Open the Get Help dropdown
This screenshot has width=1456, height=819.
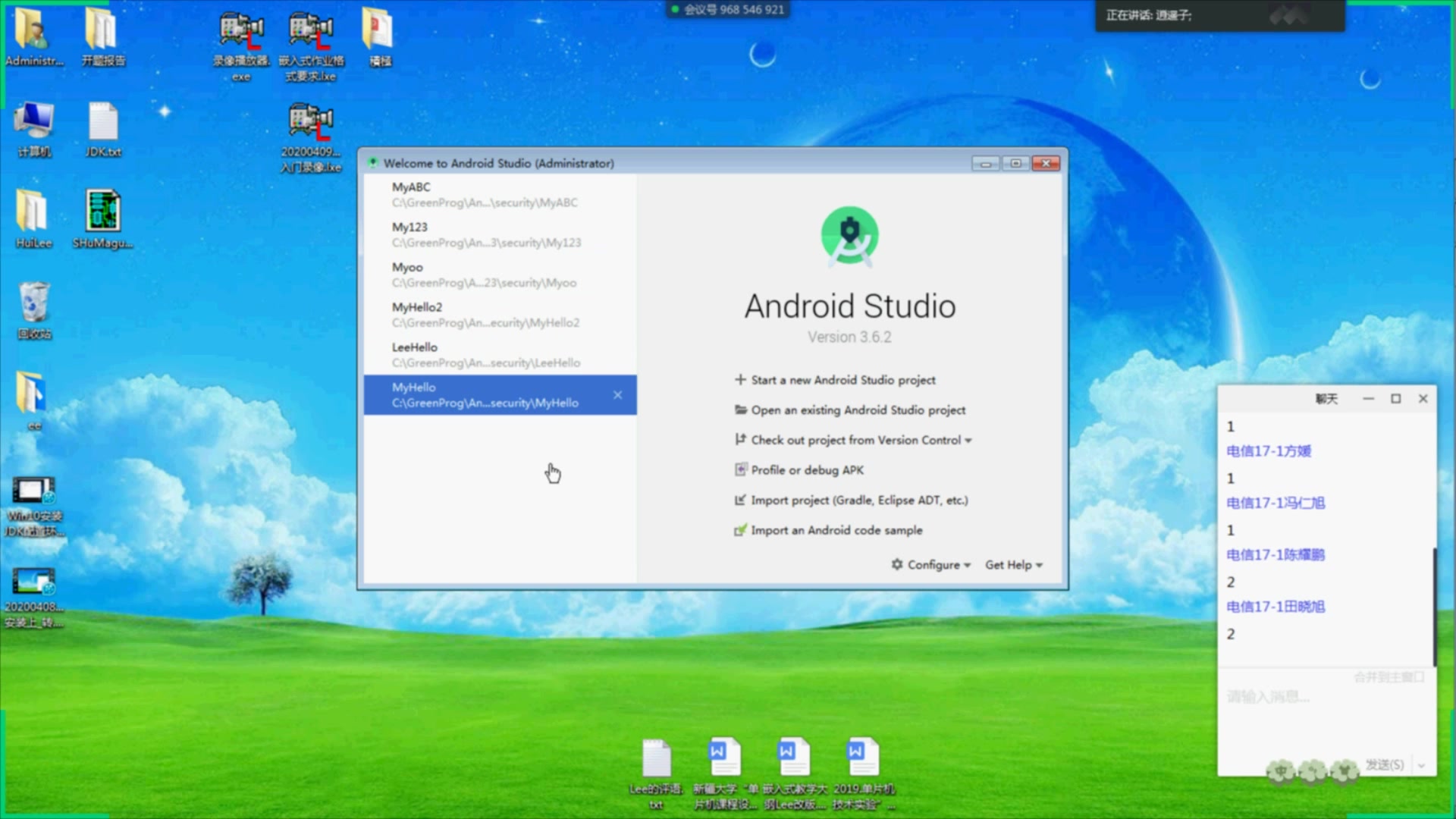[x=1014, y=565]
